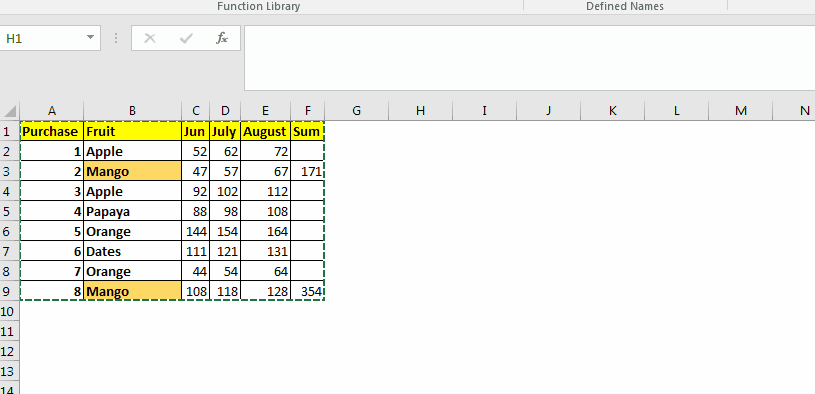
Task: Click the Jun header cell
Action: (196, 132)
